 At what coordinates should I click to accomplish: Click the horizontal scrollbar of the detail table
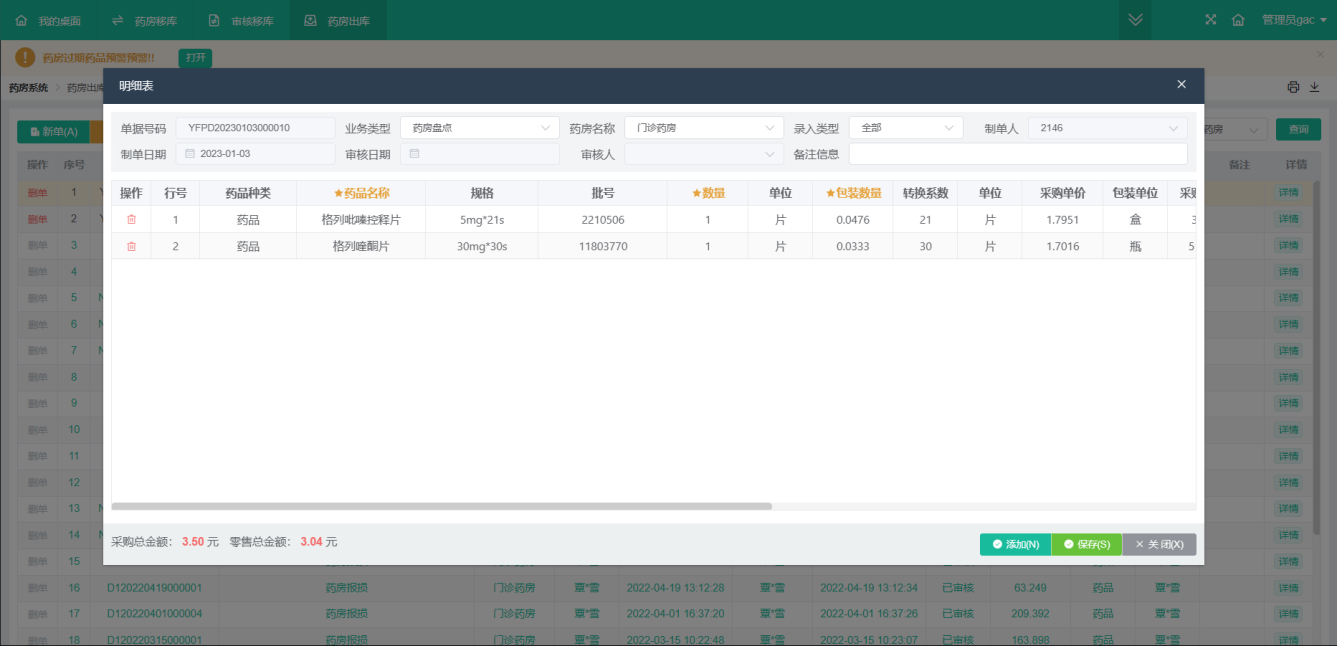click(x=441, y=507)
